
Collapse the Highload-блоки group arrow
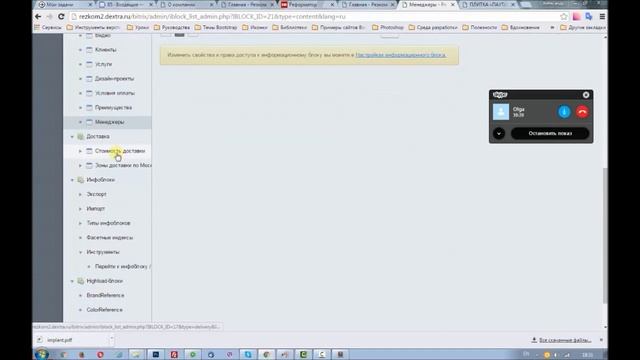click(72, 281)
